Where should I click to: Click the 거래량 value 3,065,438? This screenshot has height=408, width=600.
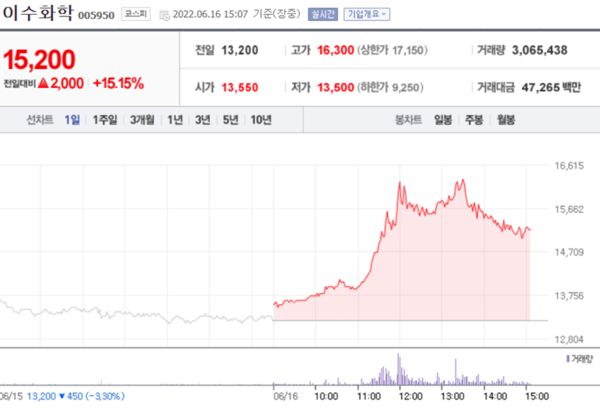pyautogui.click(x=540, y=50)
